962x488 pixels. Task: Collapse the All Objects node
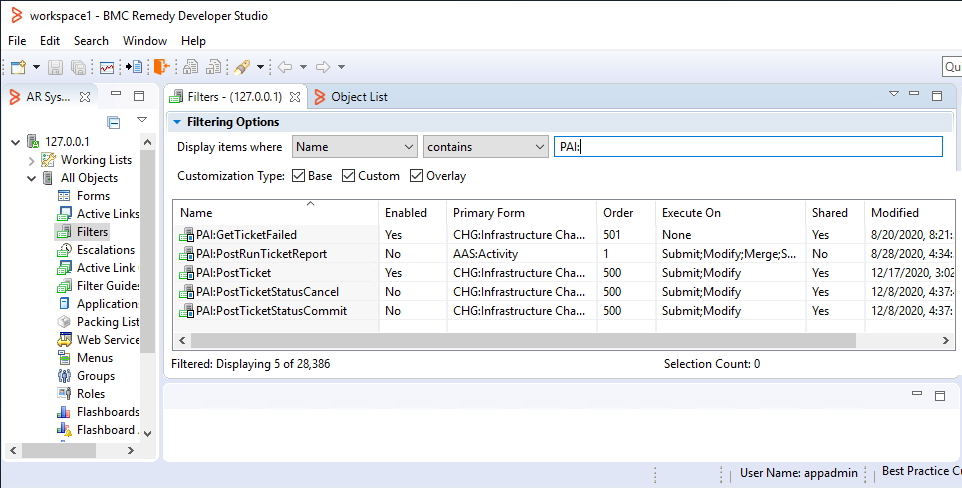31,179
